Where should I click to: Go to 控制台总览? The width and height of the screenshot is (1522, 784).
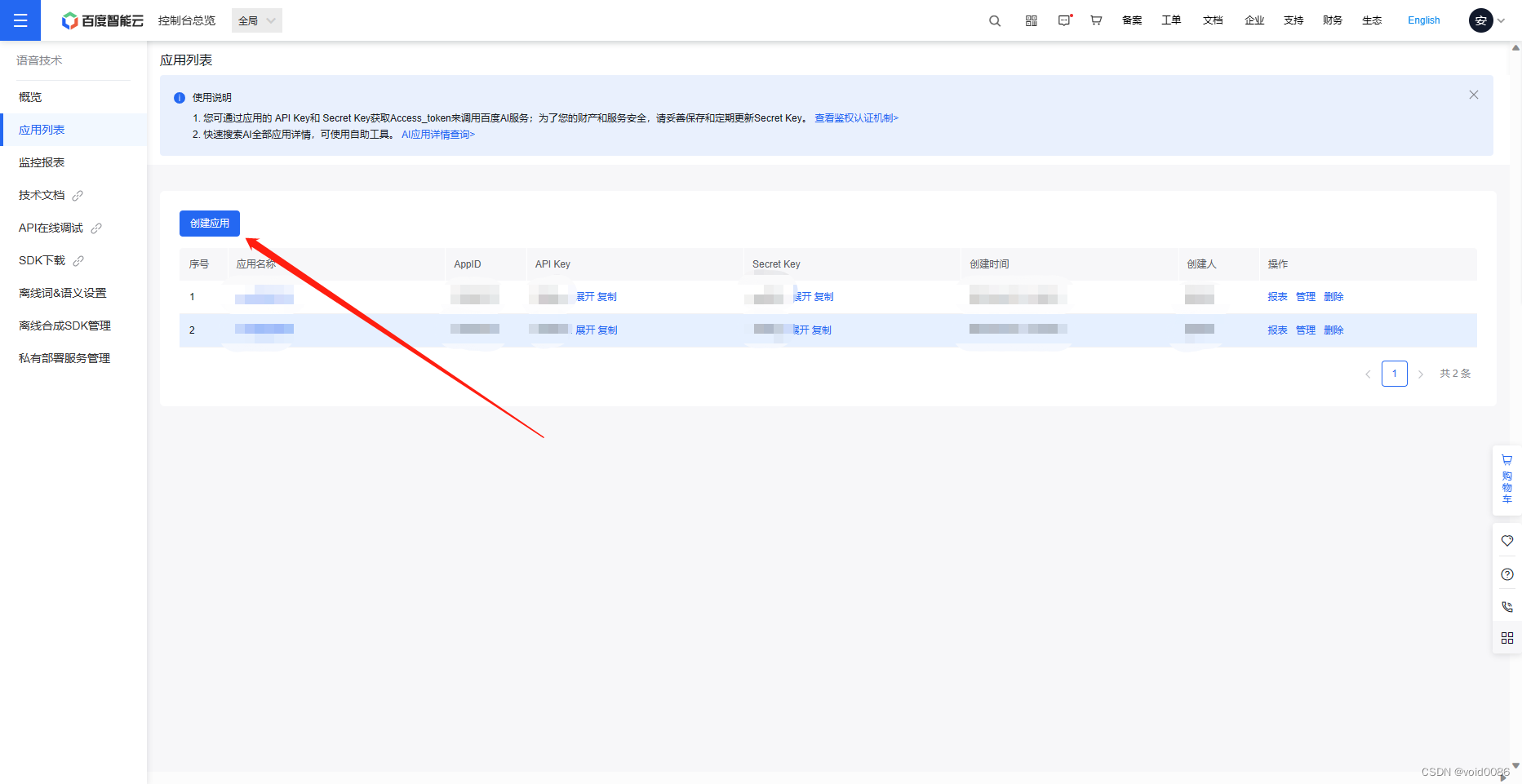(x=187, y=20)
